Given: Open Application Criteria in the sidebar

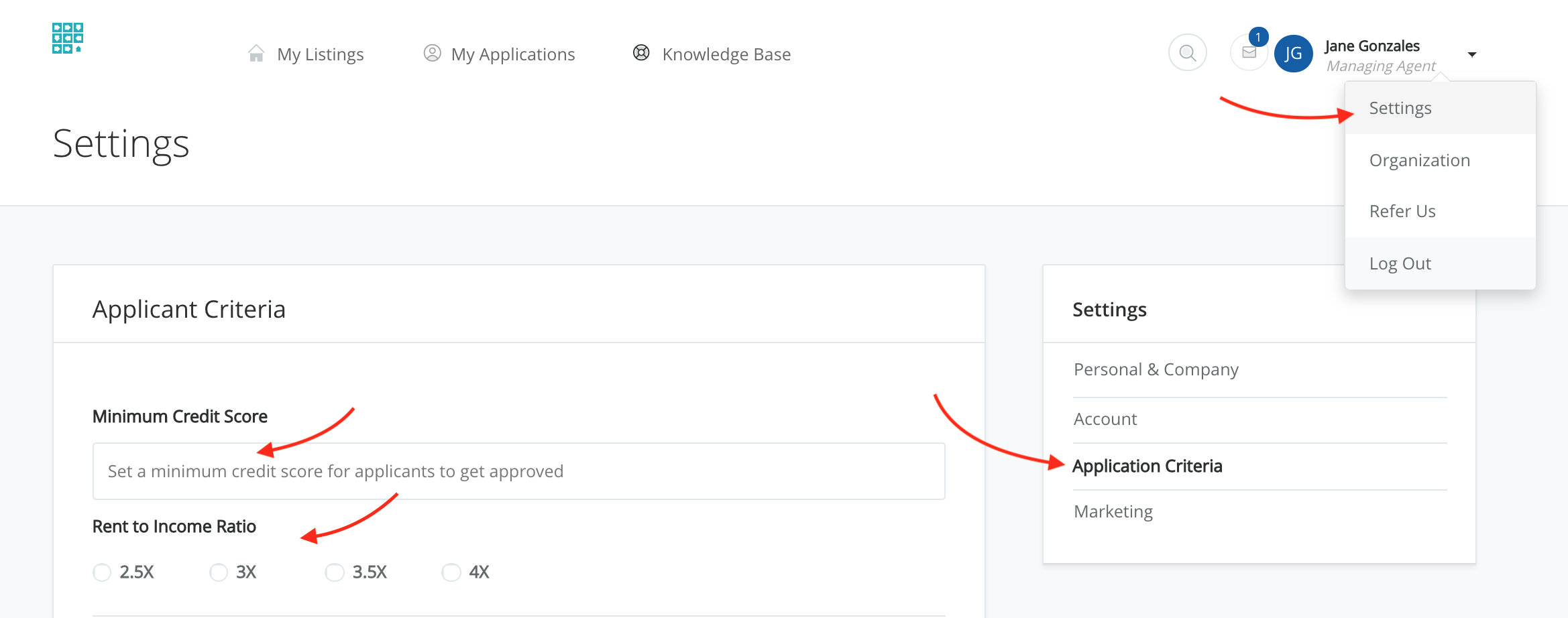Looking at the screenshot, I should (x=1147, y=466).
